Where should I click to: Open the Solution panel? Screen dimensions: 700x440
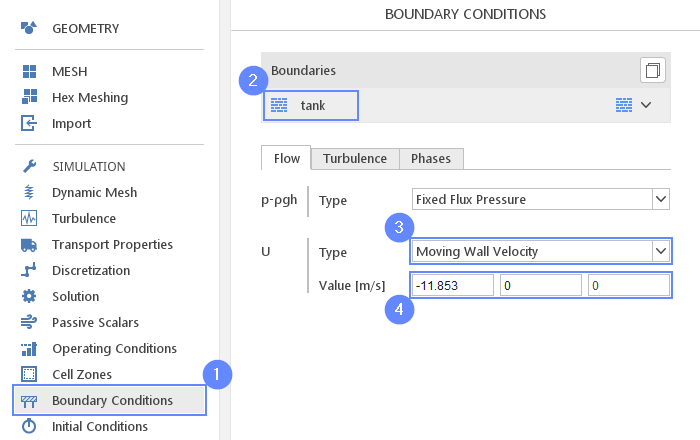[x=75, y=296]
